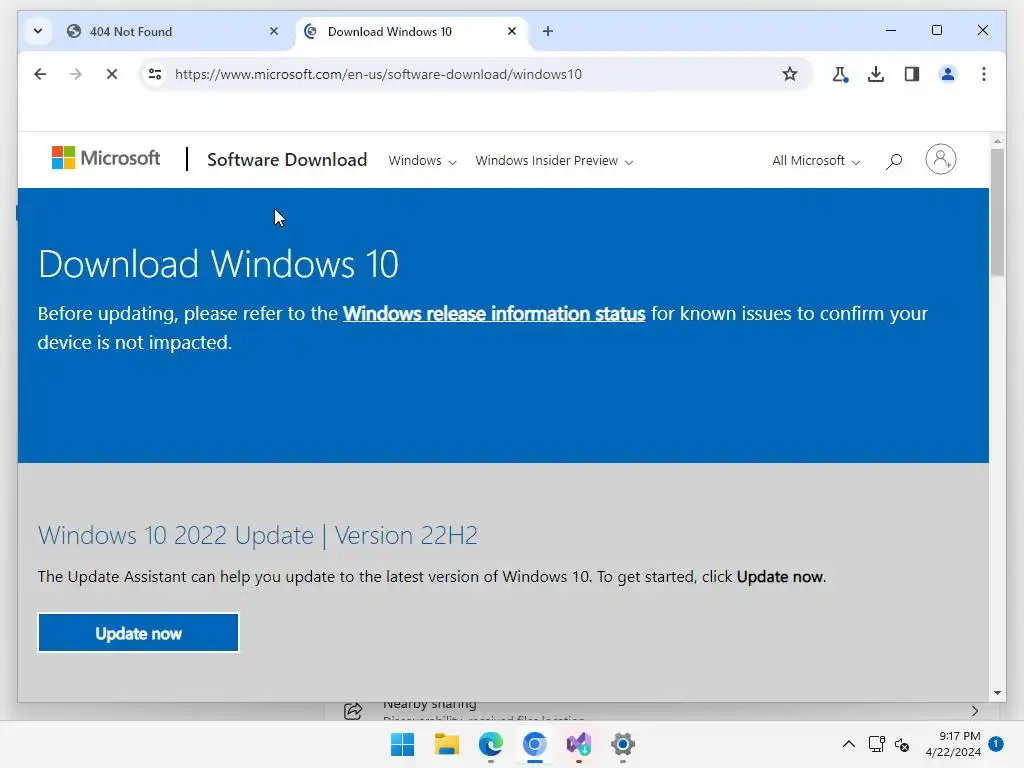Open the tab search dropdown arrow

[x=38, y=31]
